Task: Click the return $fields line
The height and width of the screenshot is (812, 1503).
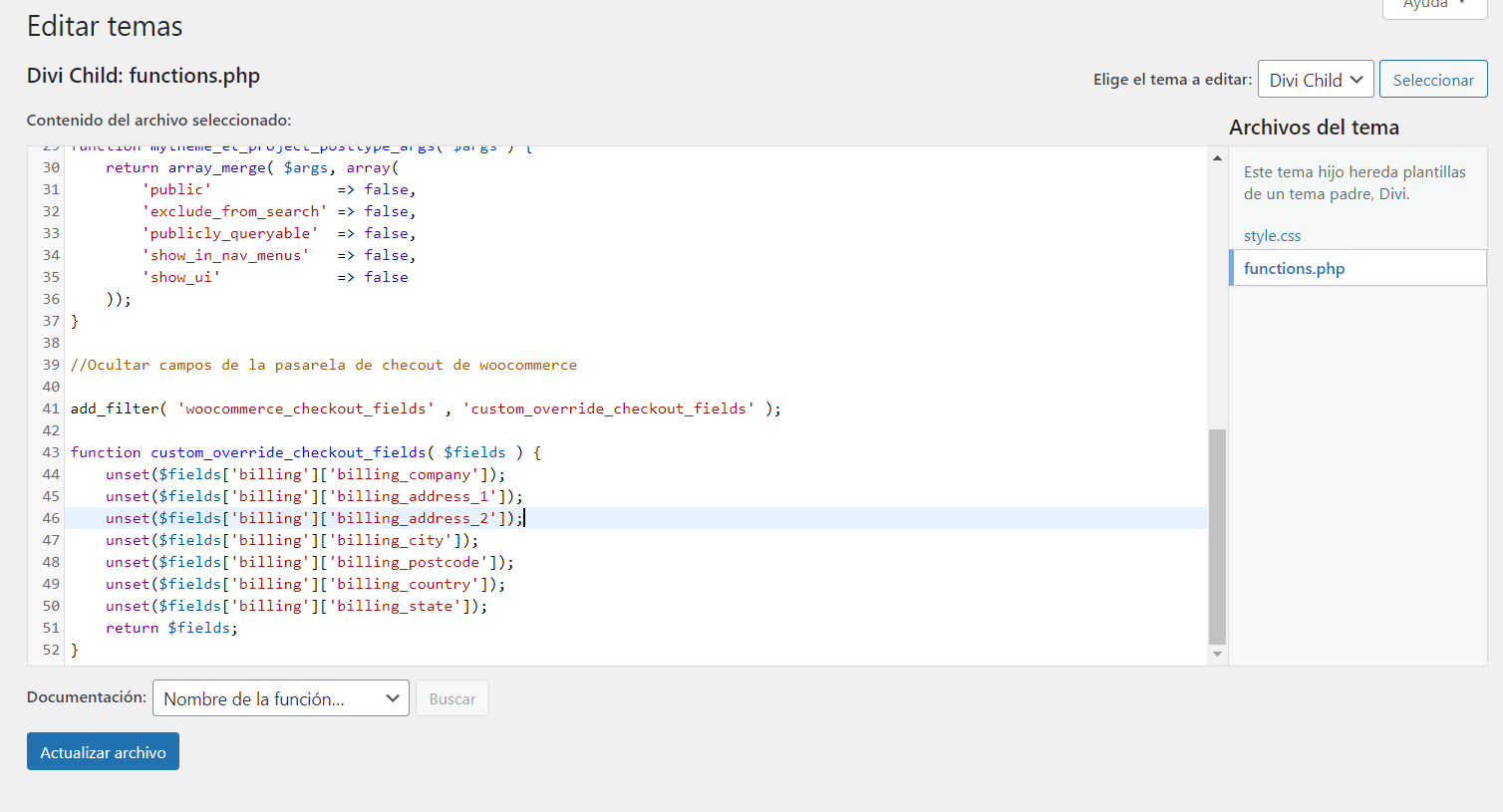Action: point(171,628)
